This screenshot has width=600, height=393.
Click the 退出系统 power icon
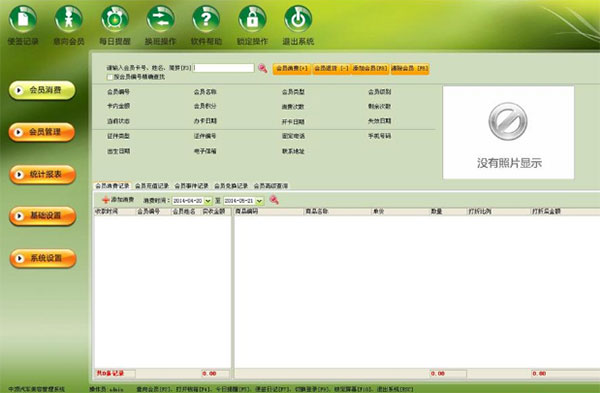[x=298, y=18]
